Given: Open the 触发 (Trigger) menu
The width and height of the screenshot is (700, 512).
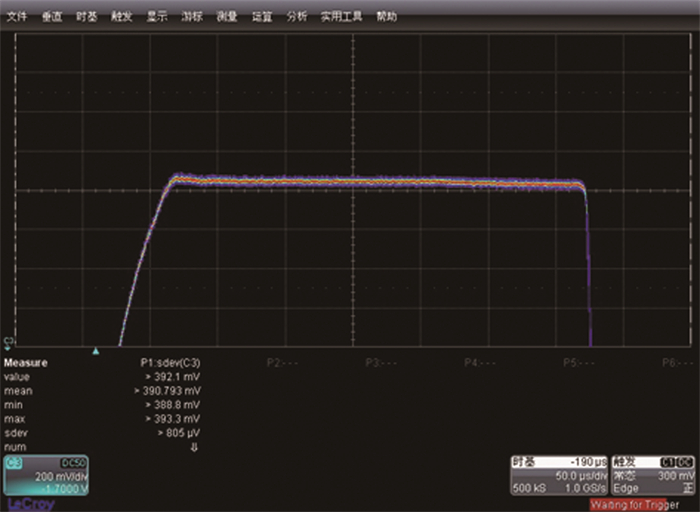Looking at the screenshot, I should click(x=121, y=17).
